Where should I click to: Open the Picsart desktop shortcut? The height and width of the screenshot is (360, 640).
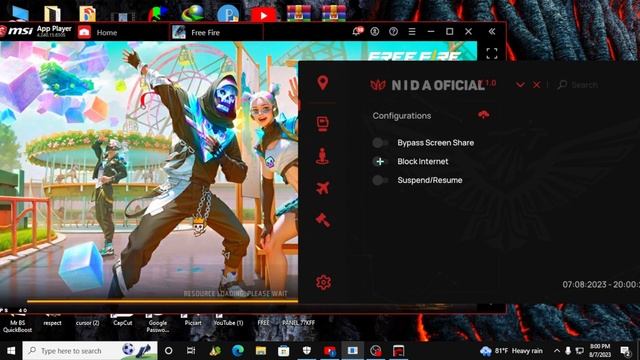[193, 320]
